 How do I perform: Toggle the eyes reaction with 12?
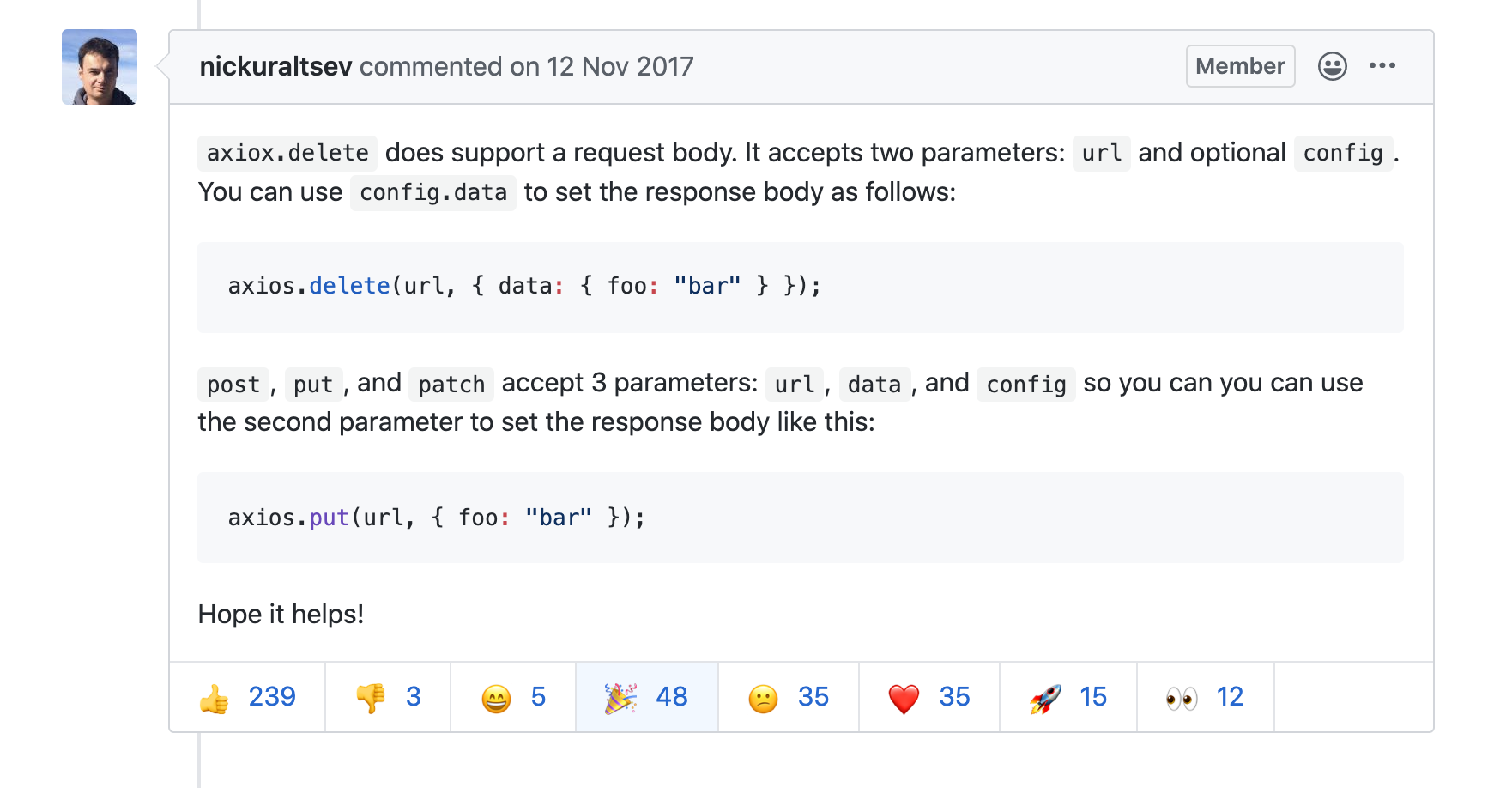[x=1205, y=697]
